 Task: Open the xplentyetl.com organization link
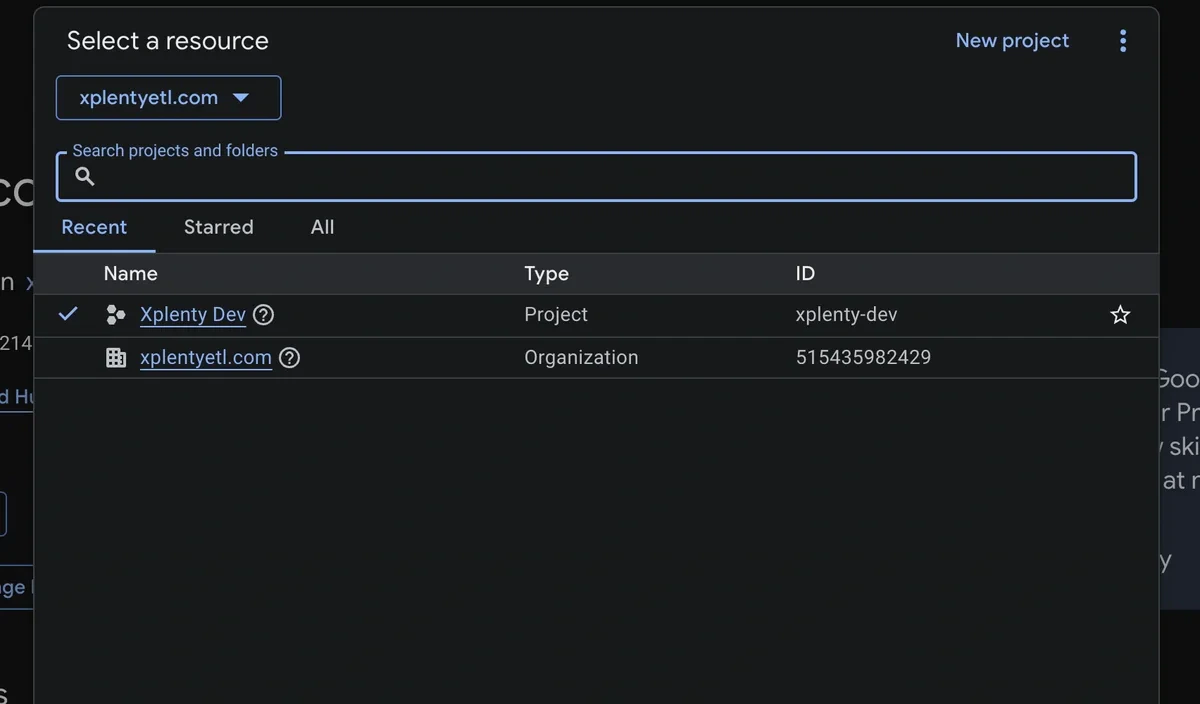pyautogui.click(x=206, y=358)
